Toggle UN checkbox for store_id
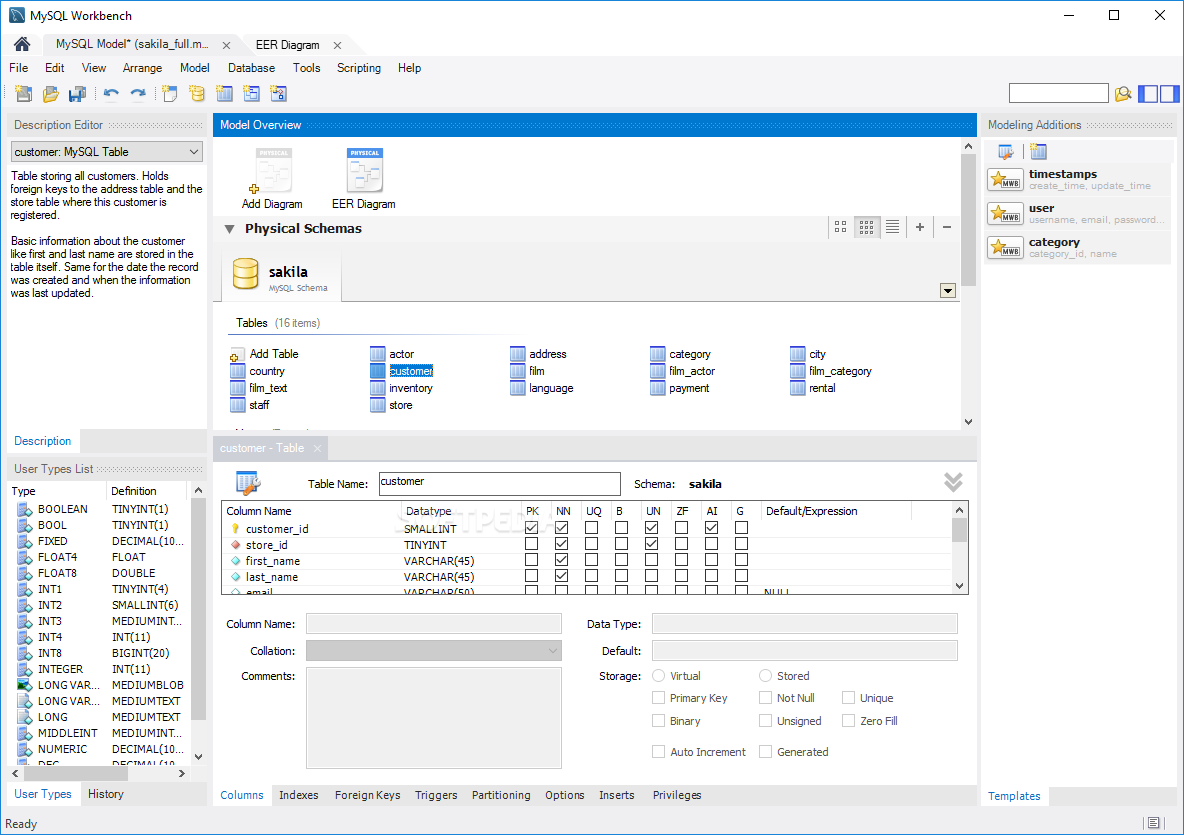This screenshot has width=1184, height=835. tap(652, 544)
